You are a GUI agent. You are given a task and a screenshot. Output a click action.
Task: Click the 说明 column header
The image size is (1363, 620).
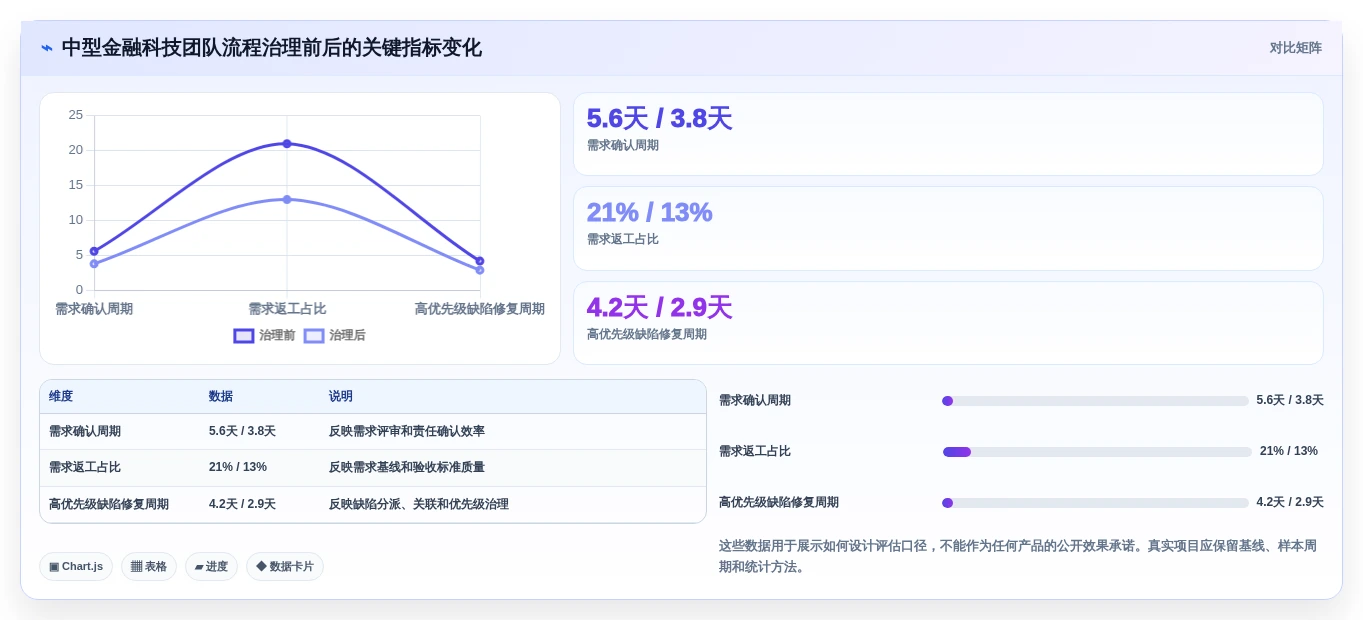point(341,397)
